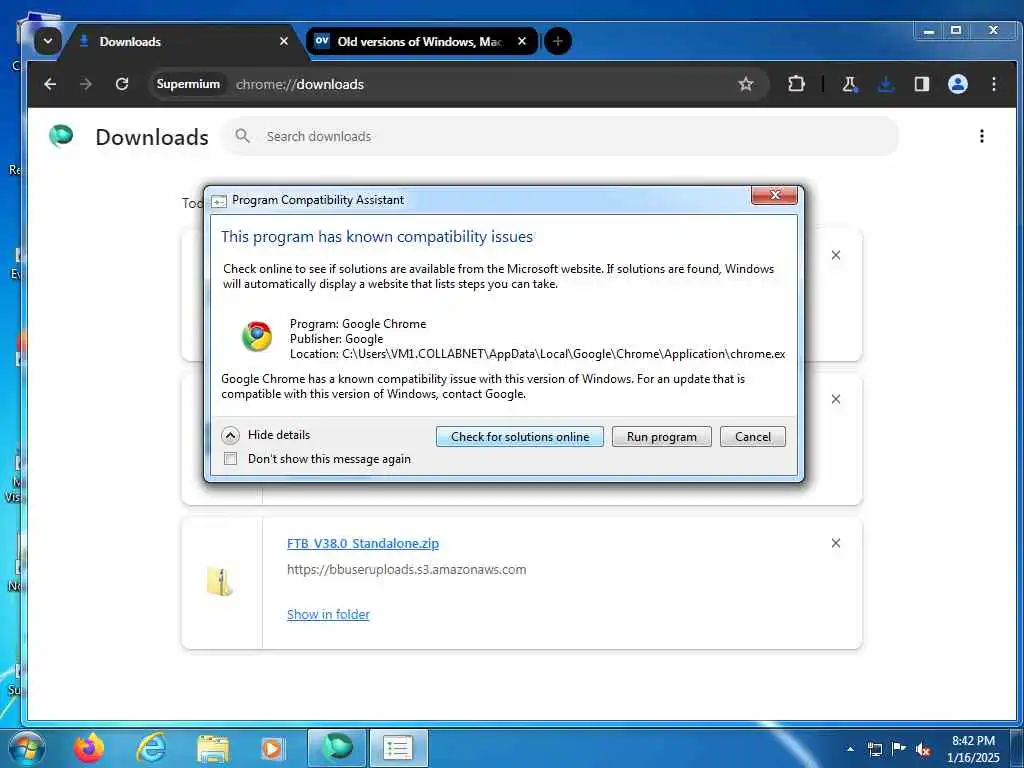This screenshot has height=768, width=1024.
Task: Switch to Old versions of Windows tab
Action: 421,41
